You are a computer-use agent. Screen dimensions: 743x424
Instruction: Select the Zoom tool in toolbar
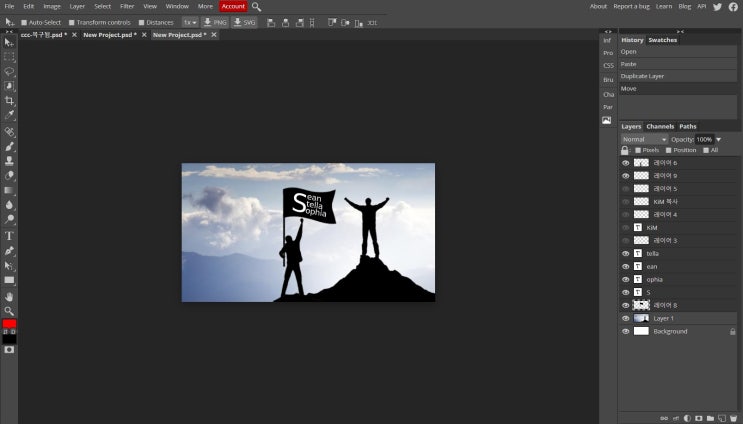(x=9, y=311)
